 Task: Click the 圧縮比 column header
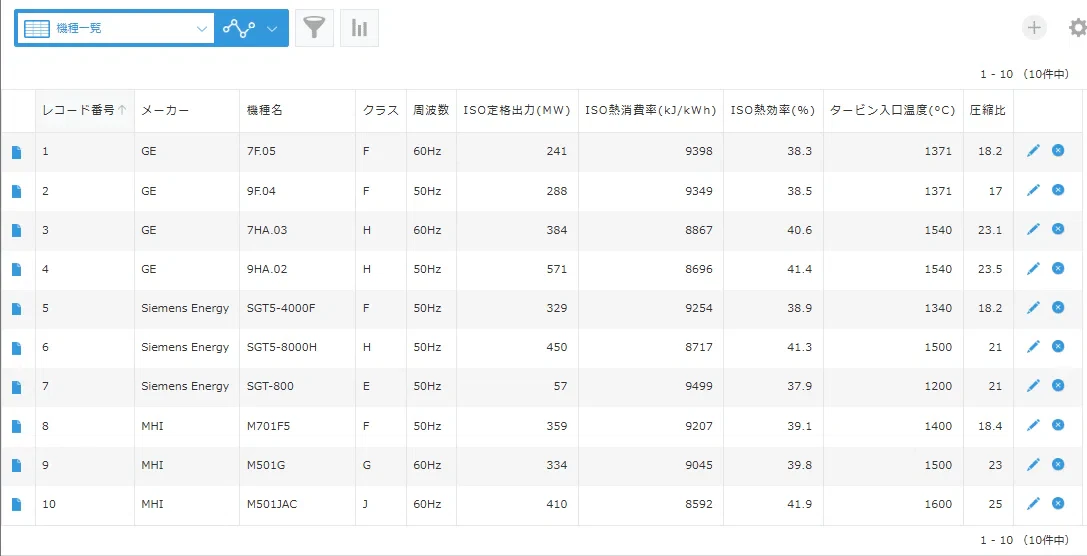click(x=988, y=110)
